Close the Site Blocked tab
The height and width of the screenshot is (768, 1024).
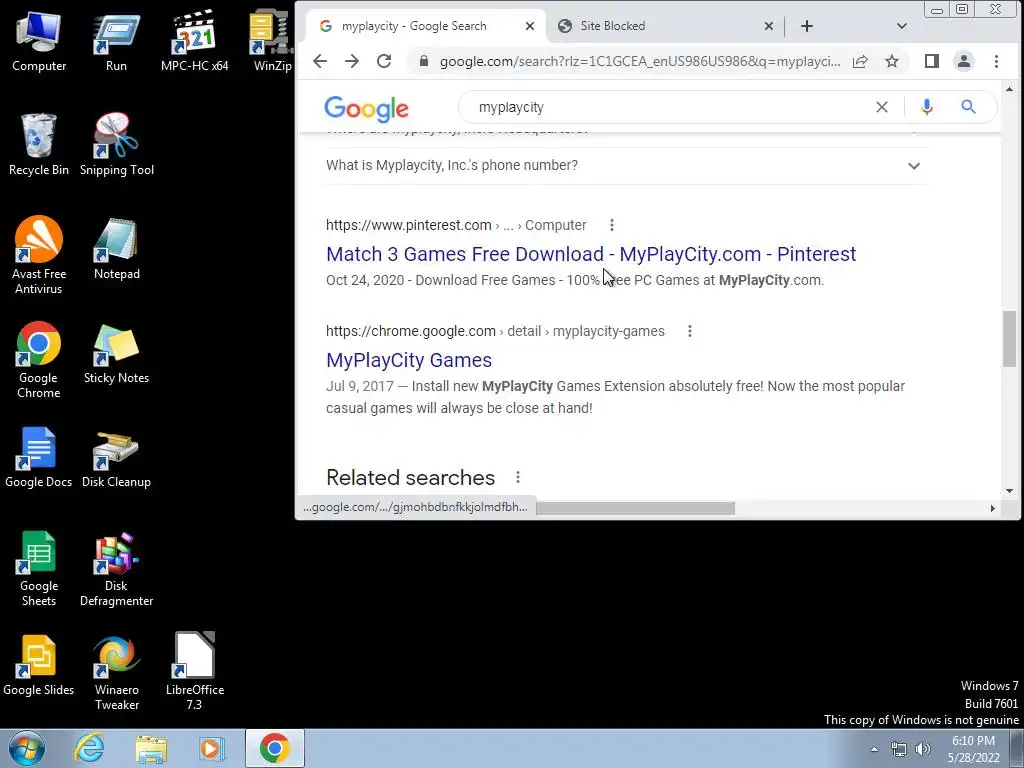pyautogui.click(x=769, y=26)
